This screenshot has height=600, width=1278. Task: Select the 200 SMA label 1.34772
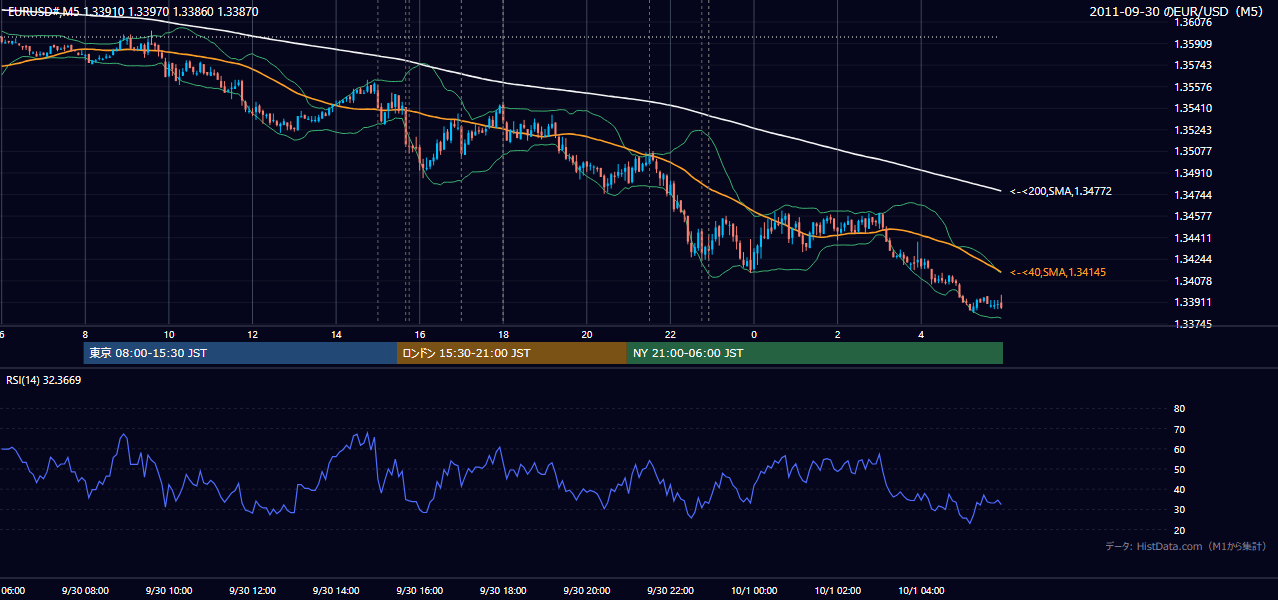tap(1060, 190)
